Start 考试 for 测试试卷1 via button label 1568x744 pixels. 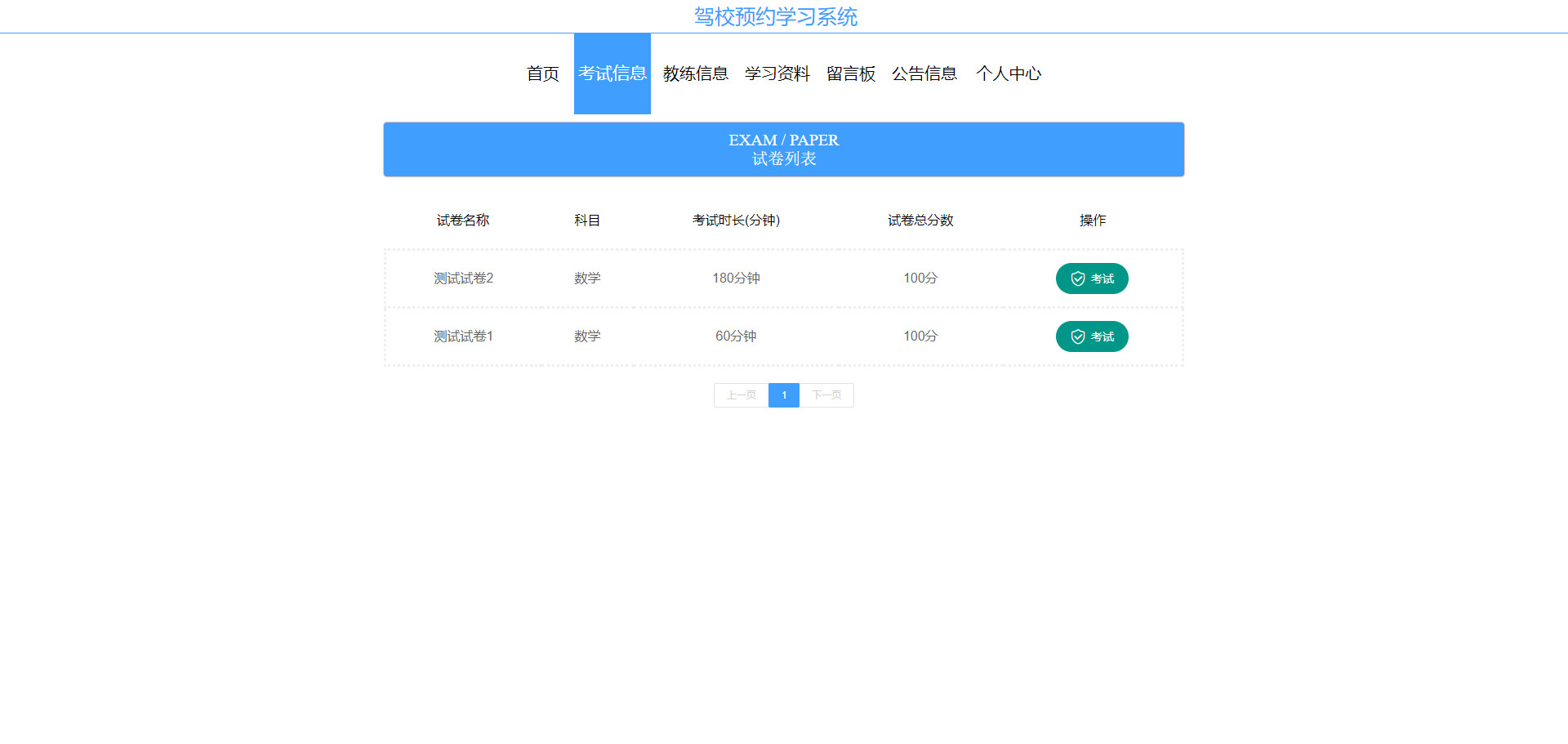[x=1102, y=336]
